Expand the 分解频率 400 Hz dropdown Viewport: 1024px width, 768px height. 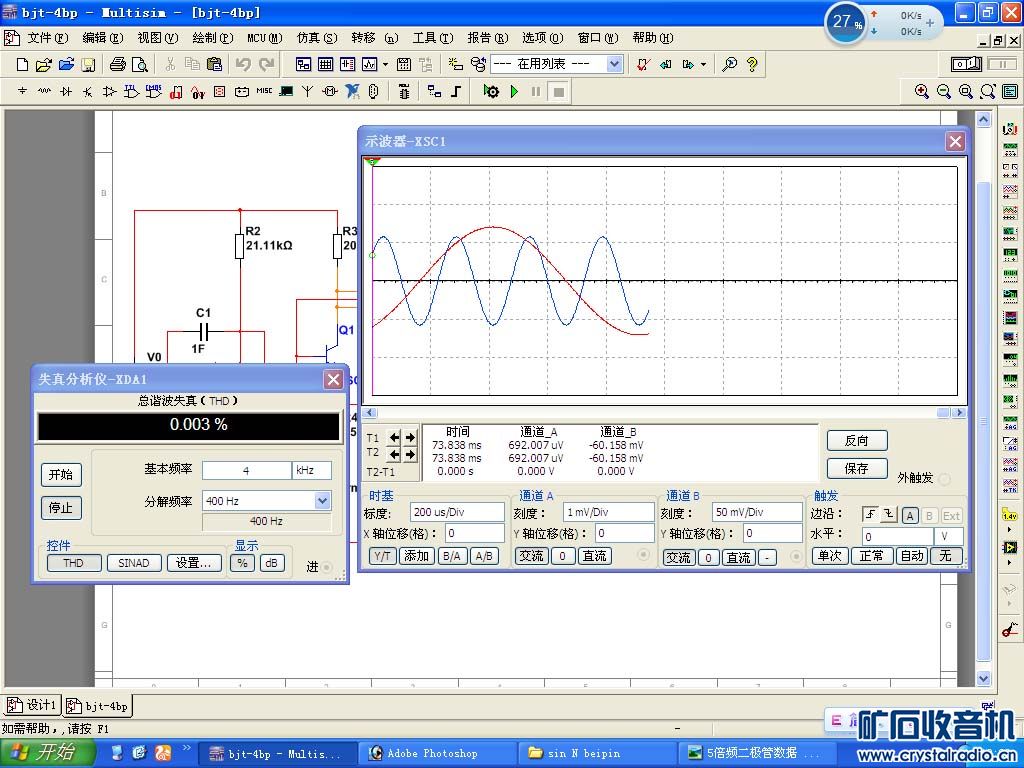322,501
